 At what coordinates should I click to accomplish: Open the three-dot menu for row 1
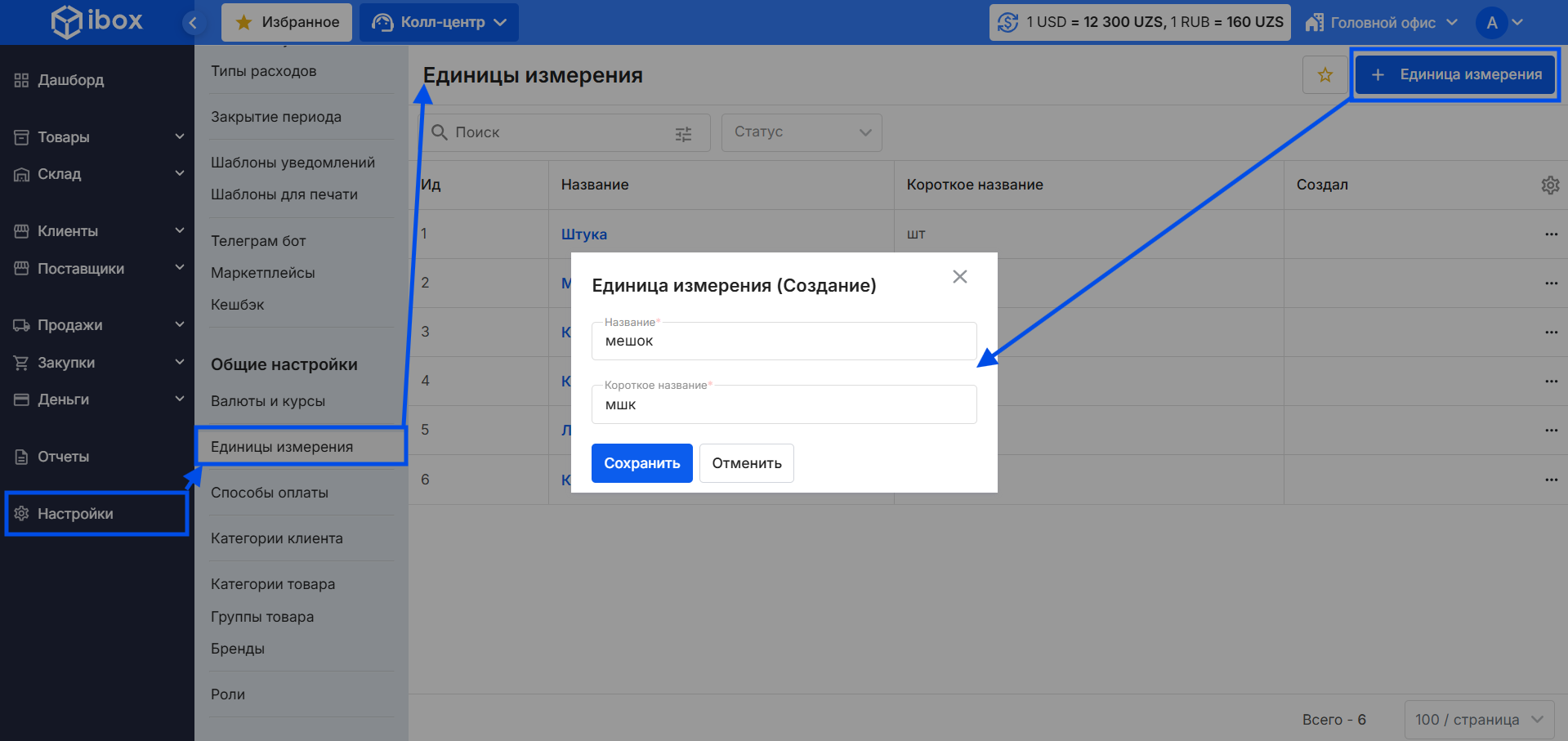(1551, 234)
